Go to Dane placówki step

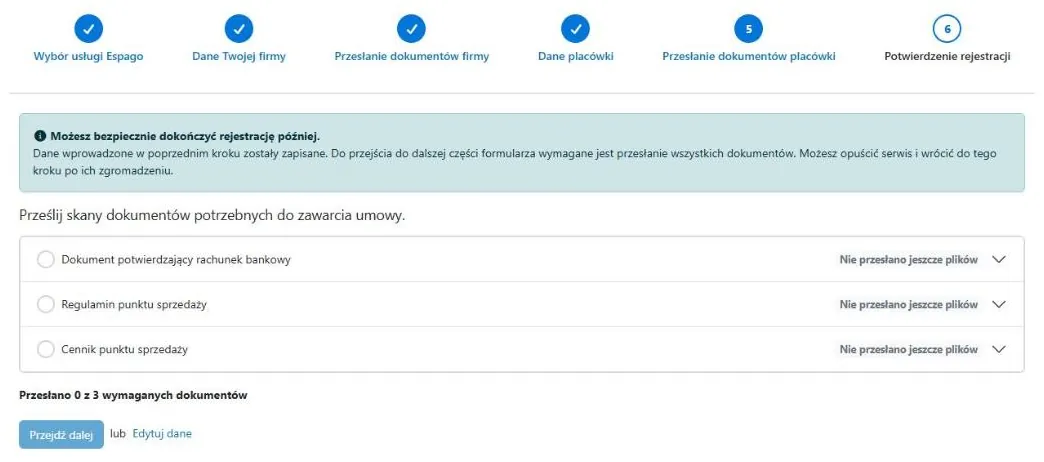[576, 57]
